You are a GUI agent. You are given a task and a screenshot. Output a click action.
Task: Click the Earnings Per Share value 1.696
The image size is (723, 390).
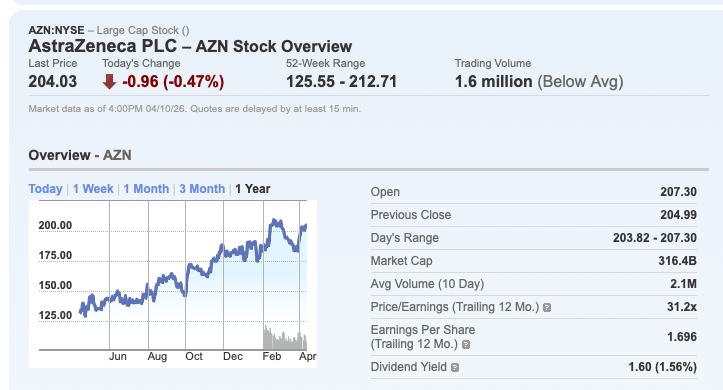point(682,337)
